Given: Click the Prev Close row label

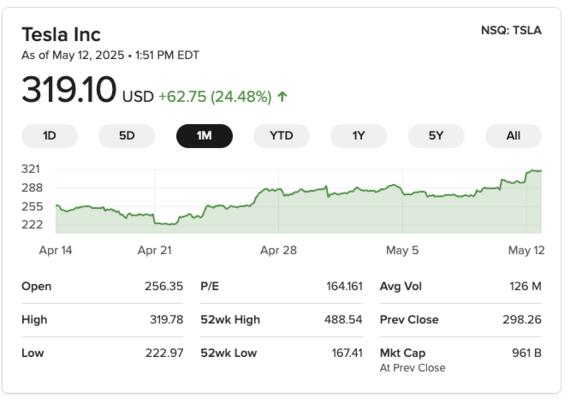Looking at the screenshot, I should click(409, 320).
